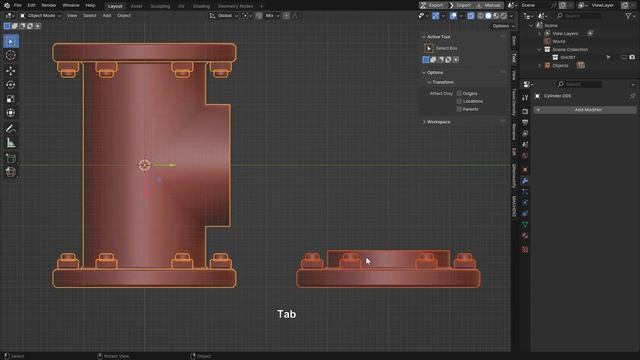Switch to material preview shading
The image size is (640, 360).
pos(496,16)
